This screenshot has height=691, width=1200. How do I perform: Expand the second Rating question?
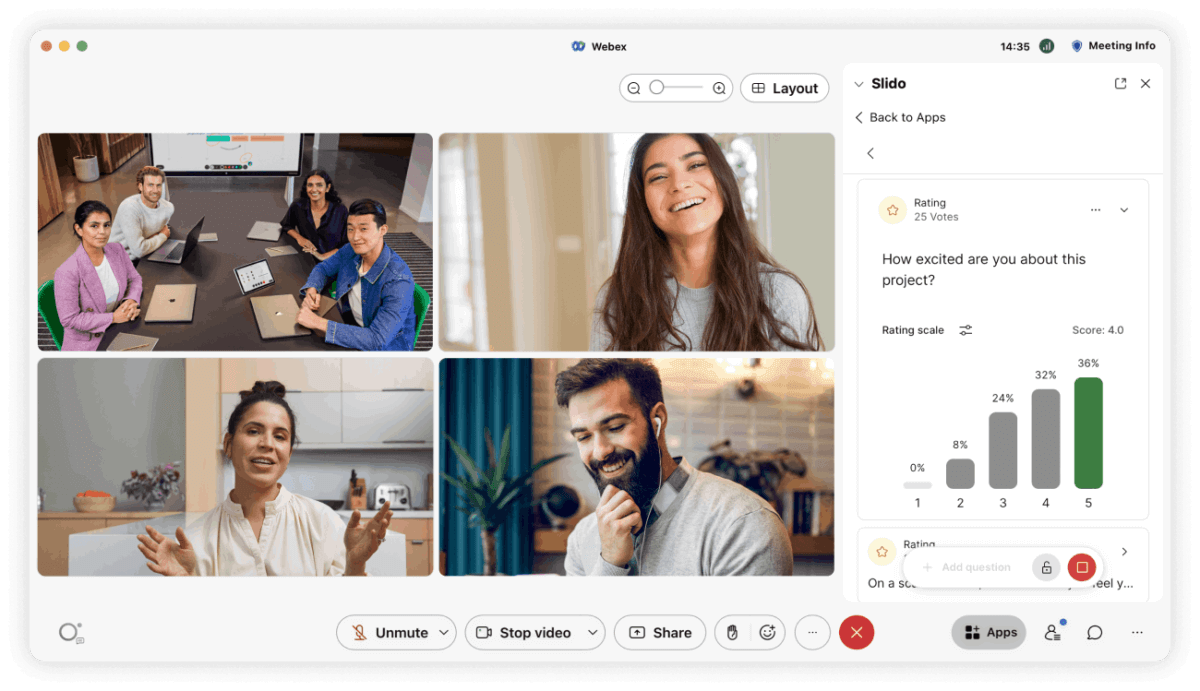[1124, 551]
